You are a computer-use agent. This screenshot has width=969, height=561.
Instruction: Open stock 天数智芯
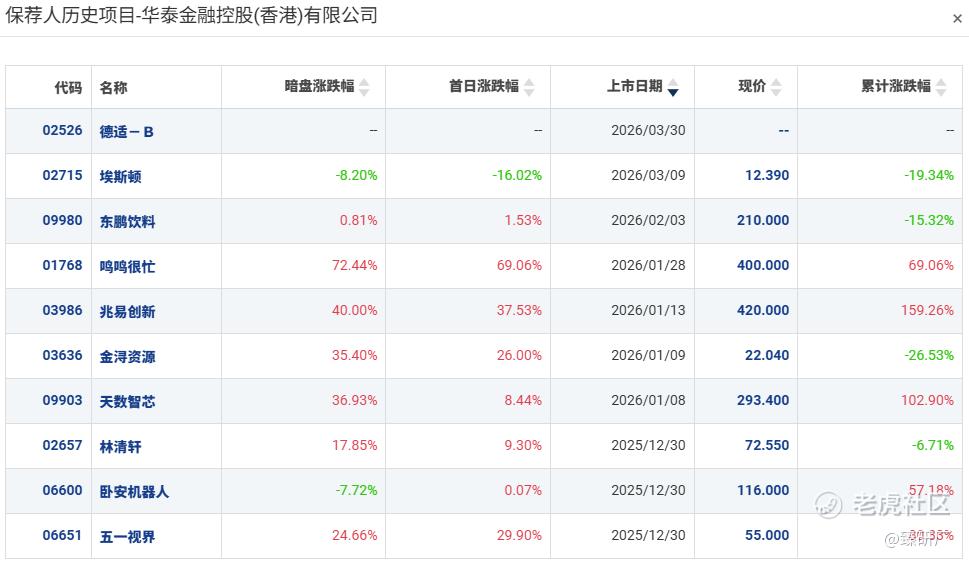click(127, 402)
